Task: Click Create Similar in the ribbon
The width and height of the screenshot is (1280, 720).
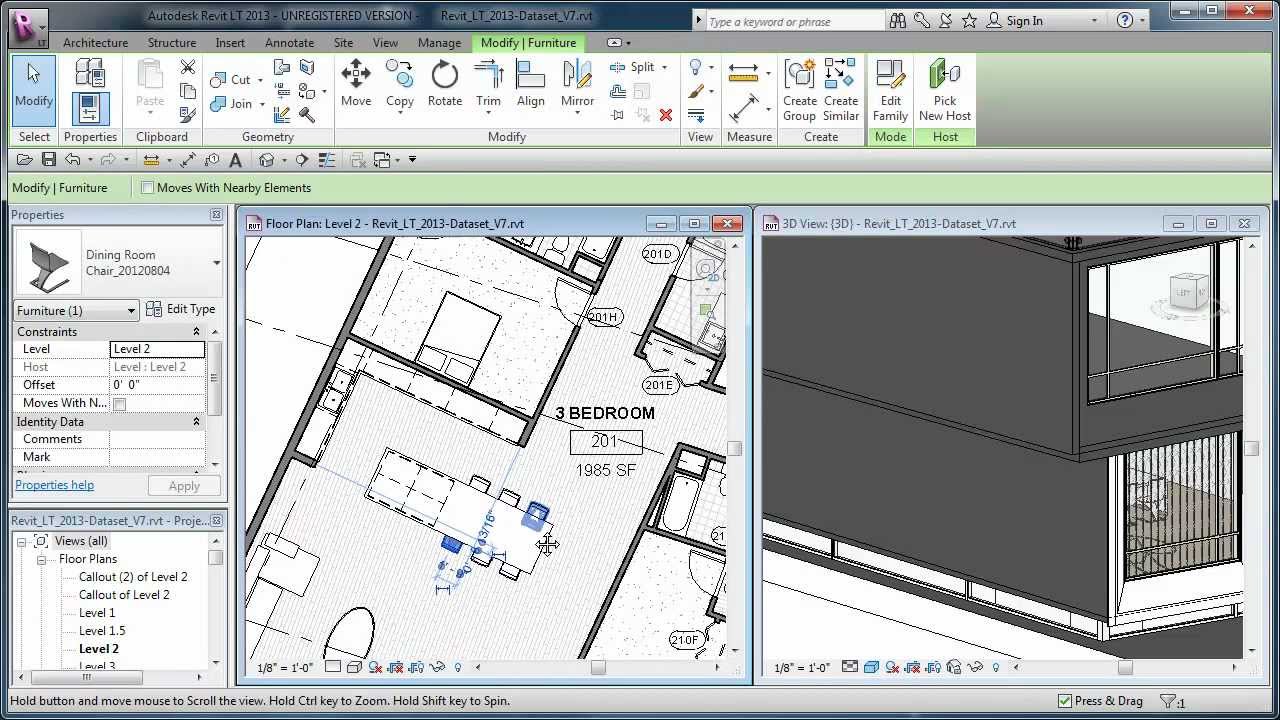Action: tap(841, 88)
